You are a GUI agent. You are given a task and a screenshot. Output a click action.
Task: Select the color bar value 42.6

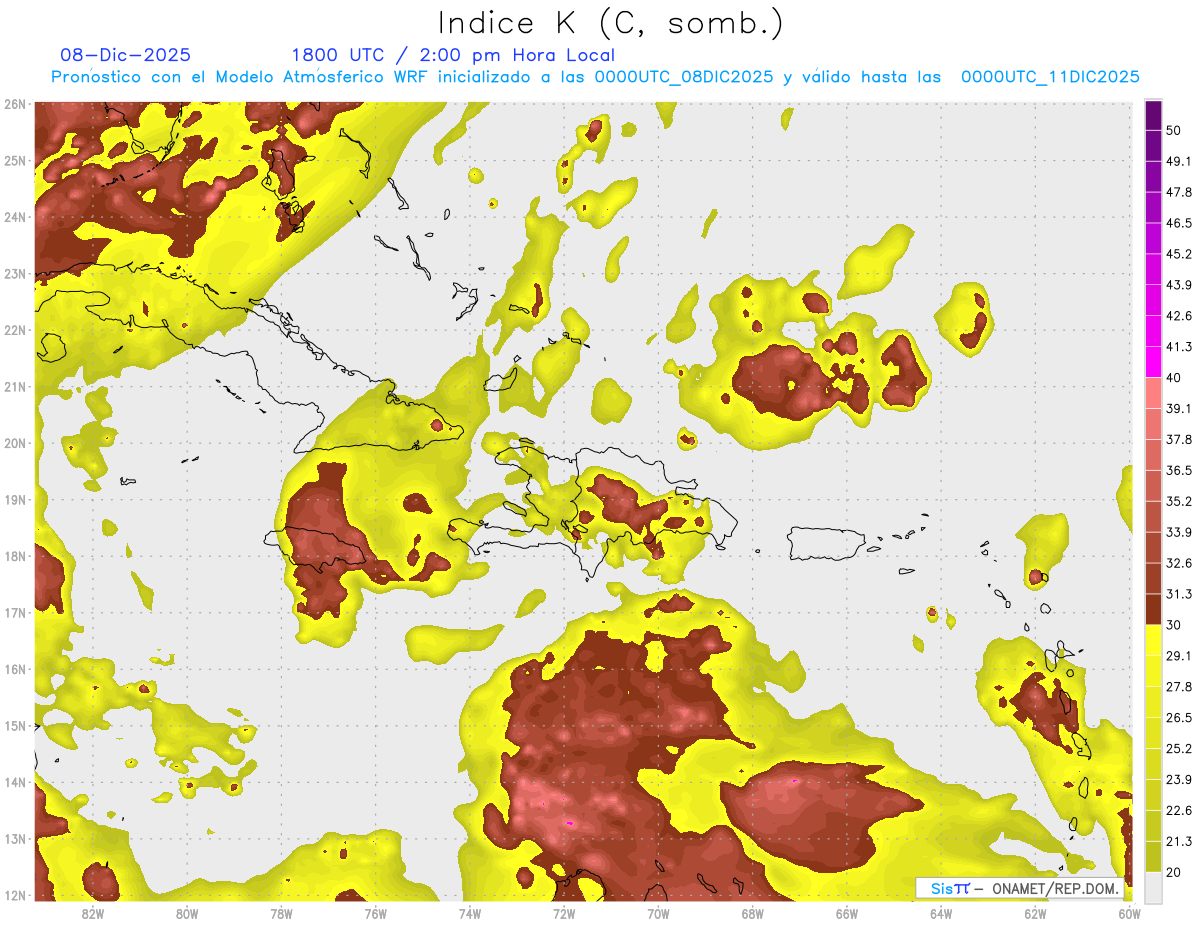click(1178, 316)
